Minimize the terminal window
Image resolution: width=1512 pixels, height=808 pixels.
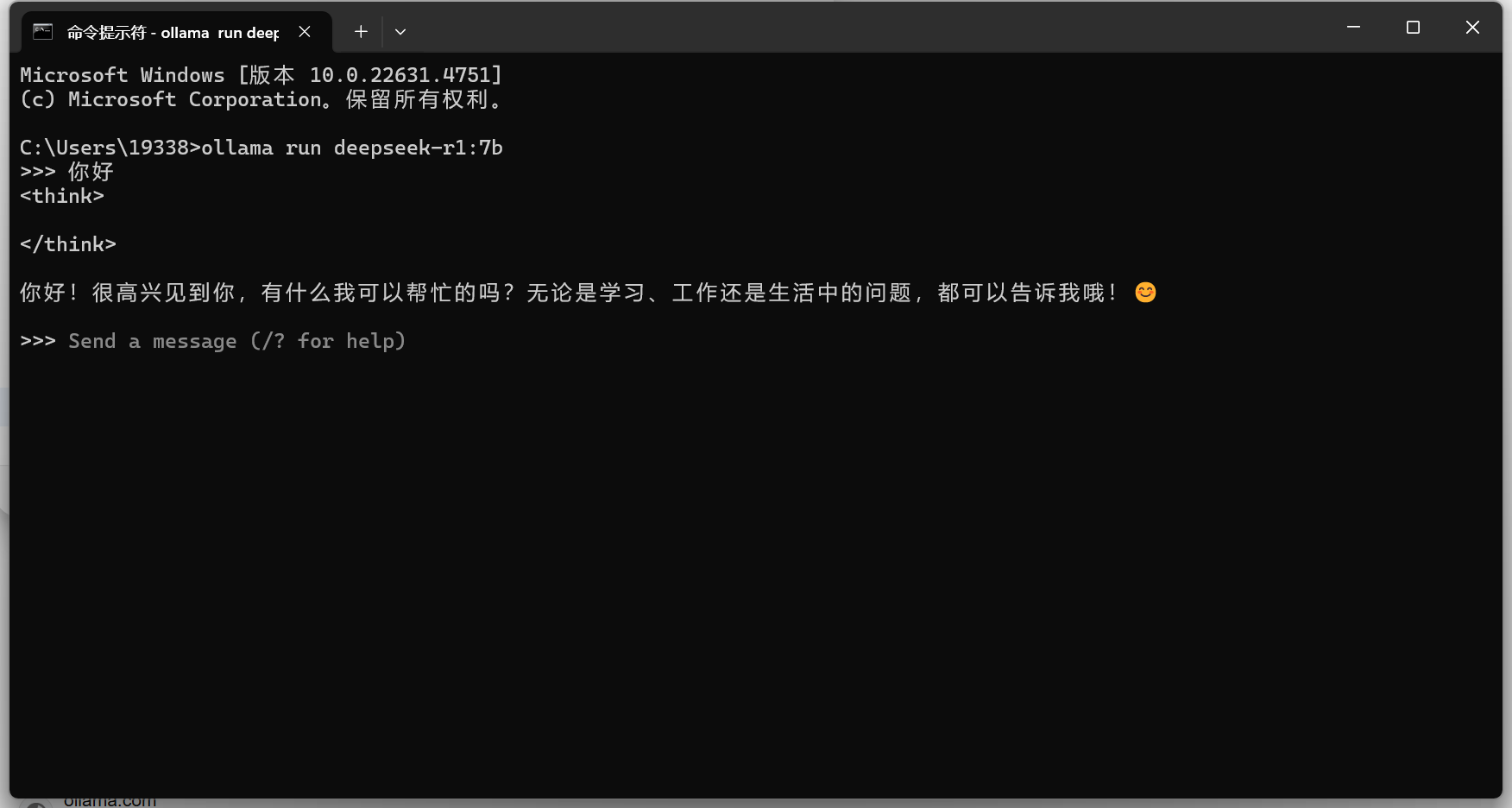(1353, 28)
